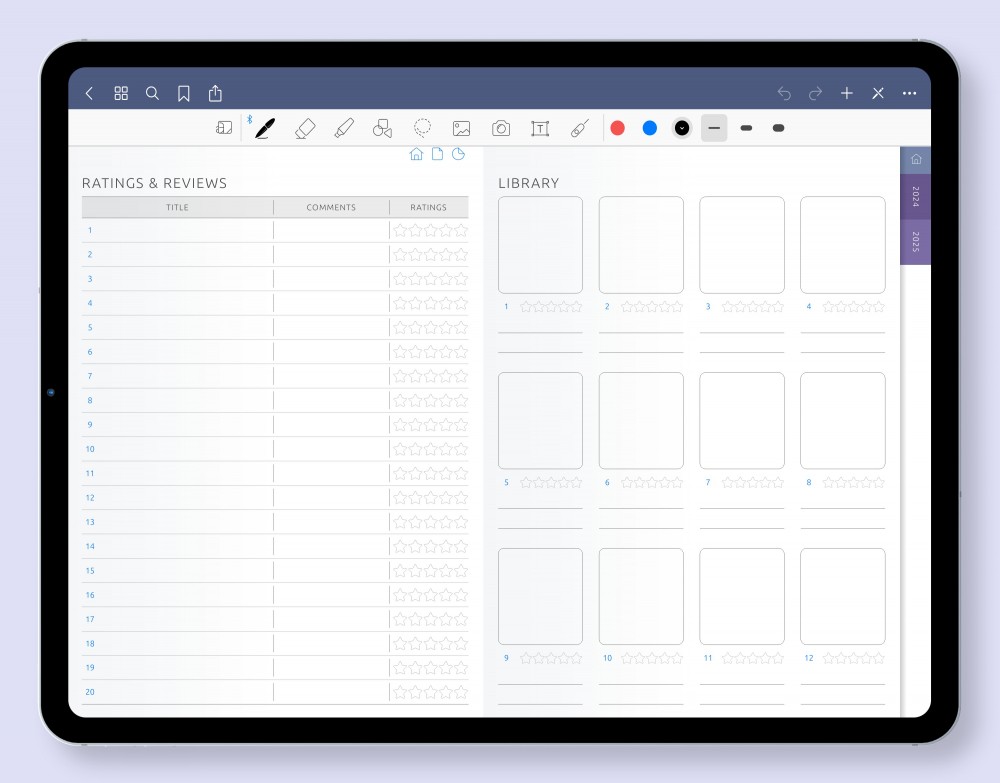Click the TITLE column header

click(177, 207)
